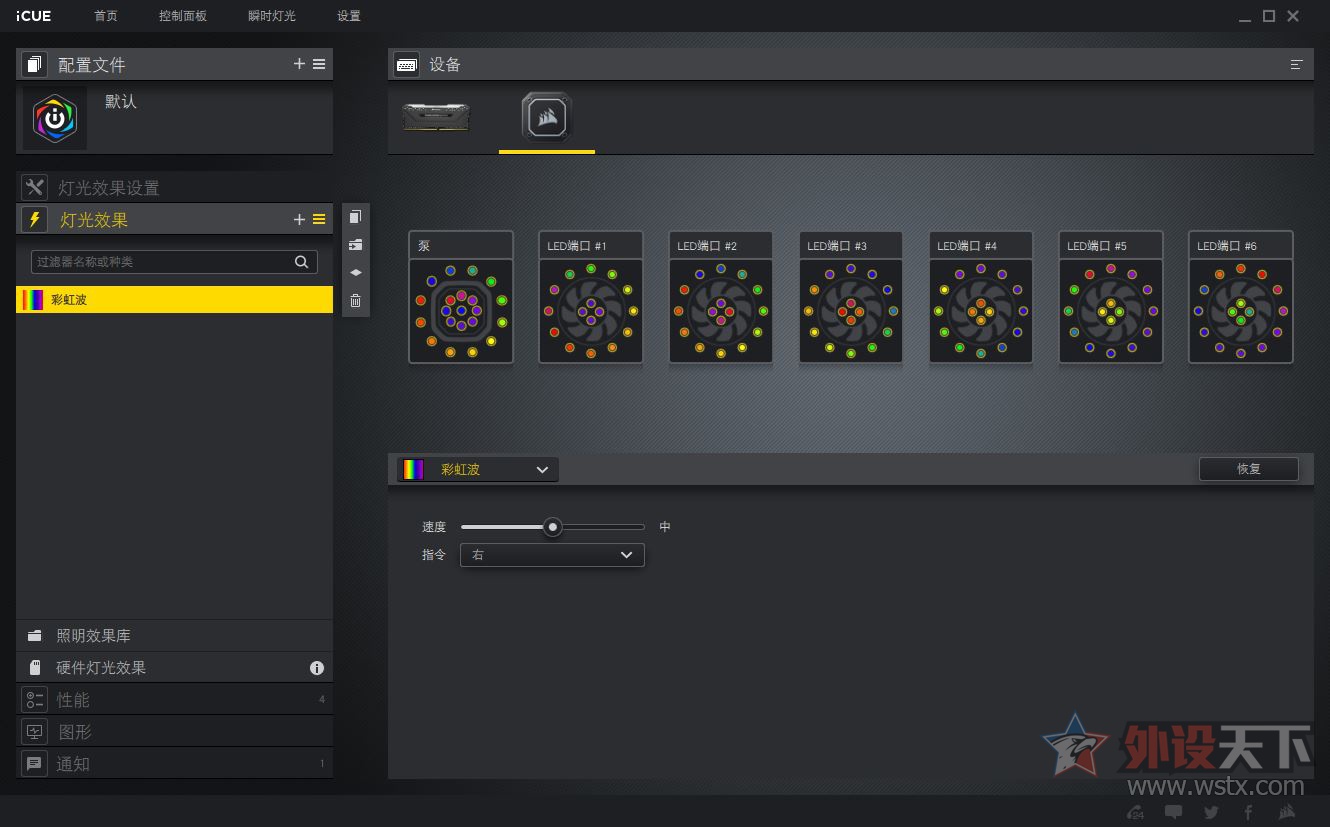Open 24-hour phone support icon

1136,812
